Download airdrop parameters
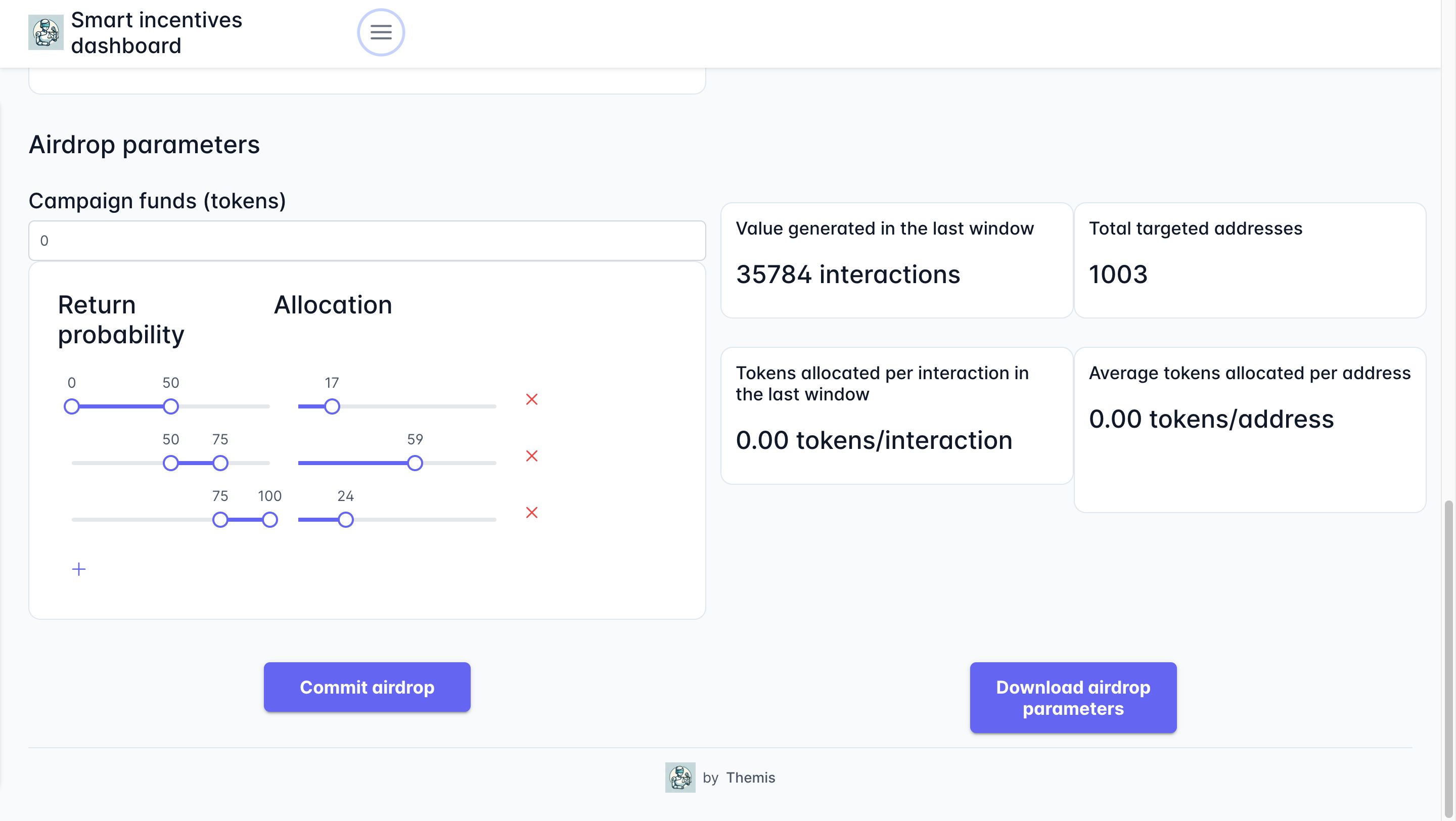The height and width of the screenshot is (821, 1456). tap(1073, 698)
